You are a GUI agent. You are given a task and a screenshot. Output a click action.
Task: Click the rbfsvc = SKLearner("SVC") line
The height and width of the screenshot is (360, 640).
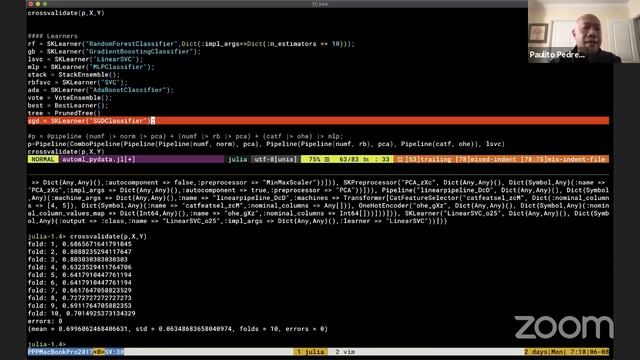(x=78, y=82)
